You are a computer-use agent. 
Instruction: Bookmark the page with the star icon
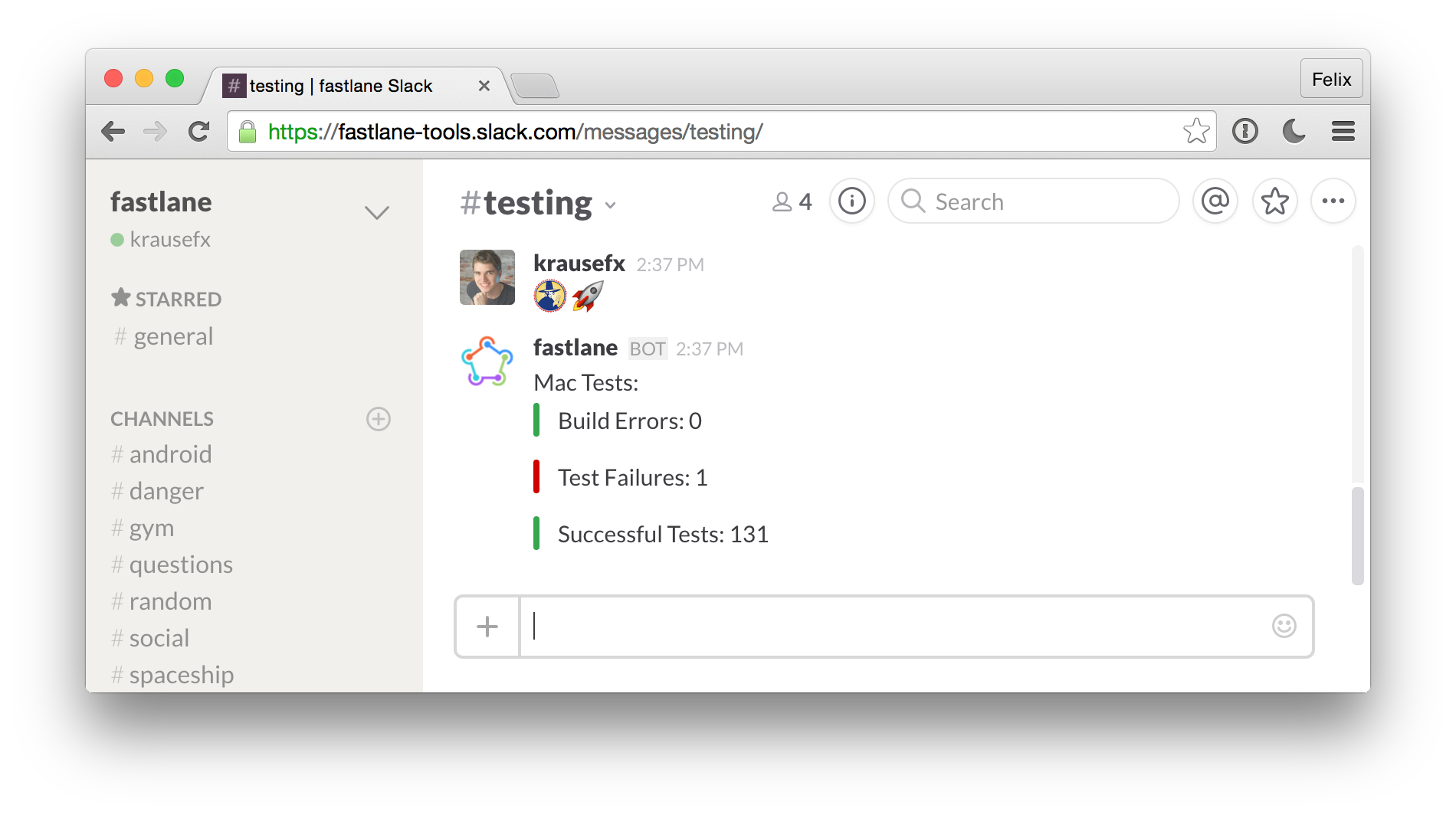(1196, 131)
